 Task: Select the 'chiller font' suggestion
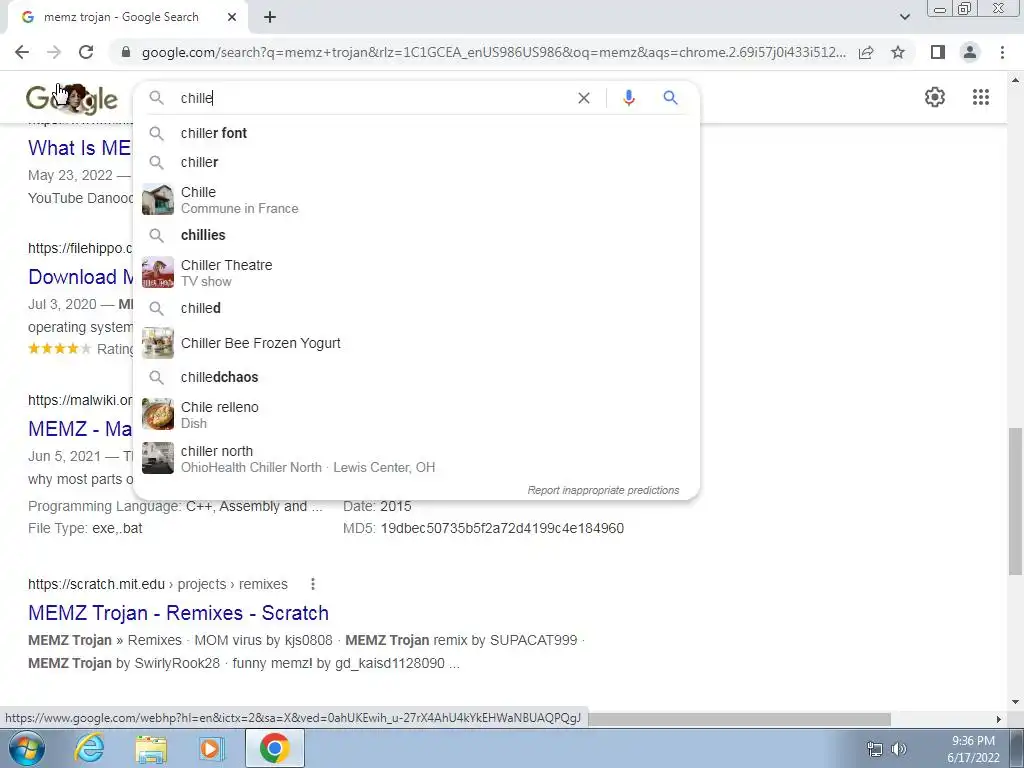click(x=416, y=133)
